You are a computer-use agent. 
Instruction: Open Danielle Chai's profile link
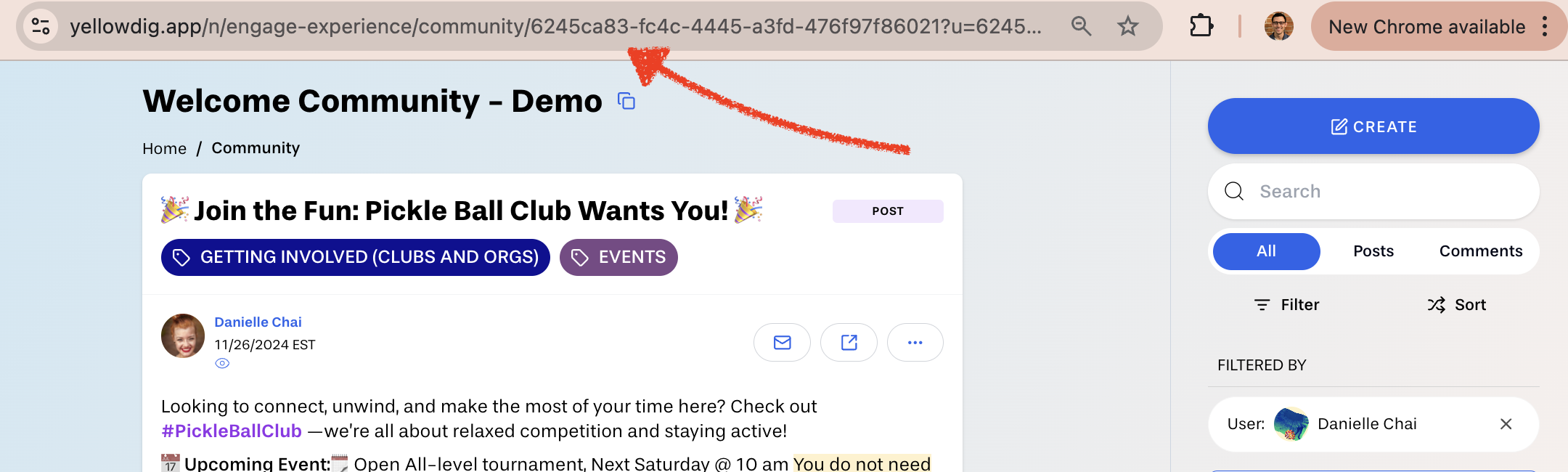(x=258, y=322)
